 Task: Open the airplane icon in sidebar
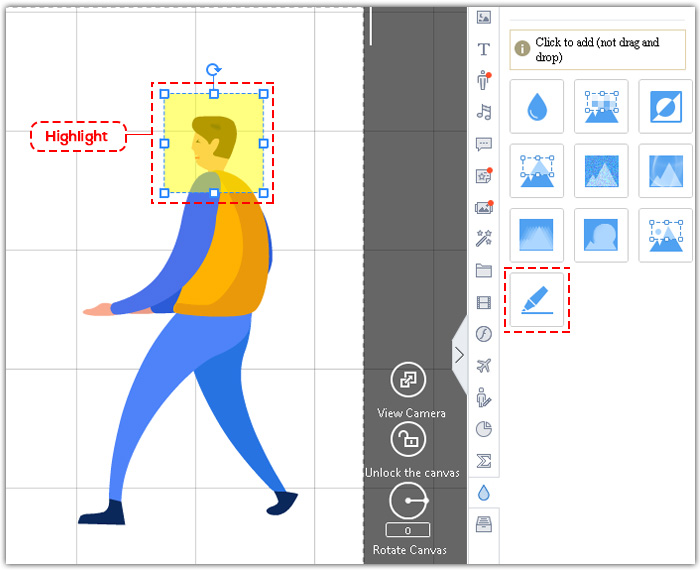484,366
